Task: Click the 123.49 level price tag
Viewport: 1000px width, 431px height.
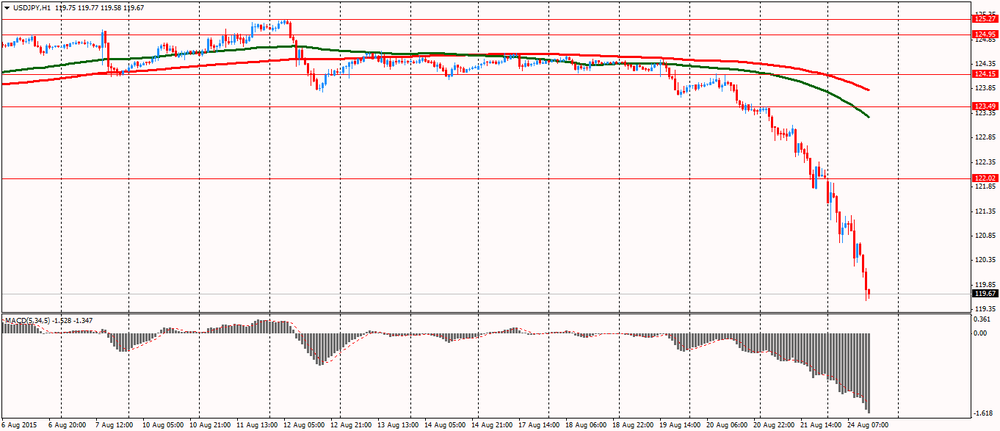Action: point(984,106)
